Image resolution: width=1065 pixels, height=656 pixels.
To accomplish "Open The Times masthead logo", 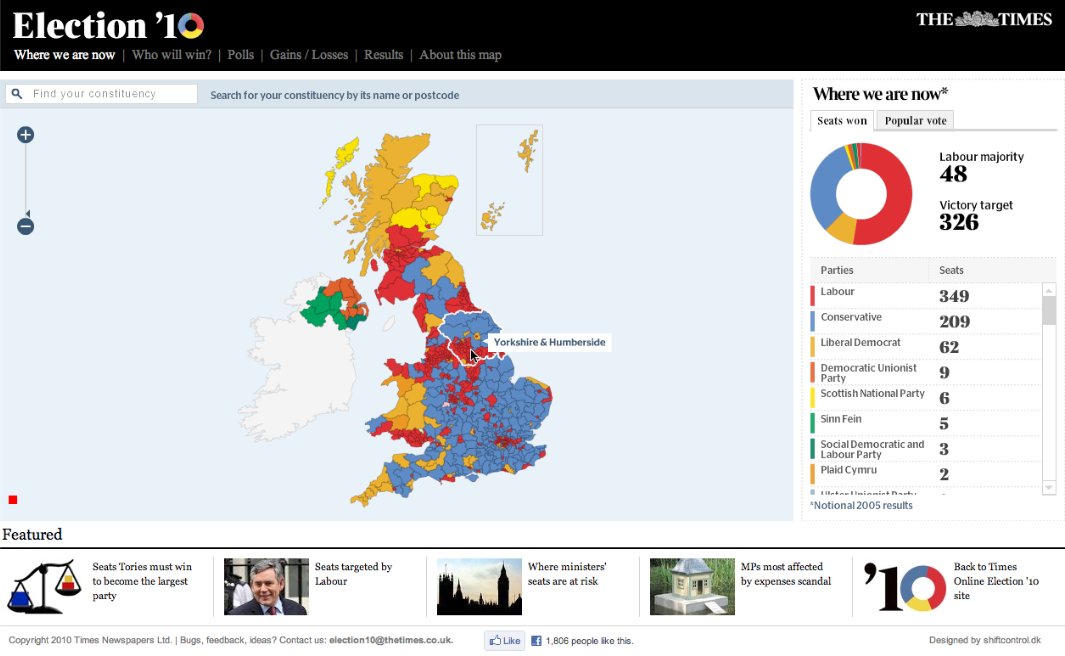I will pos(983,19).
